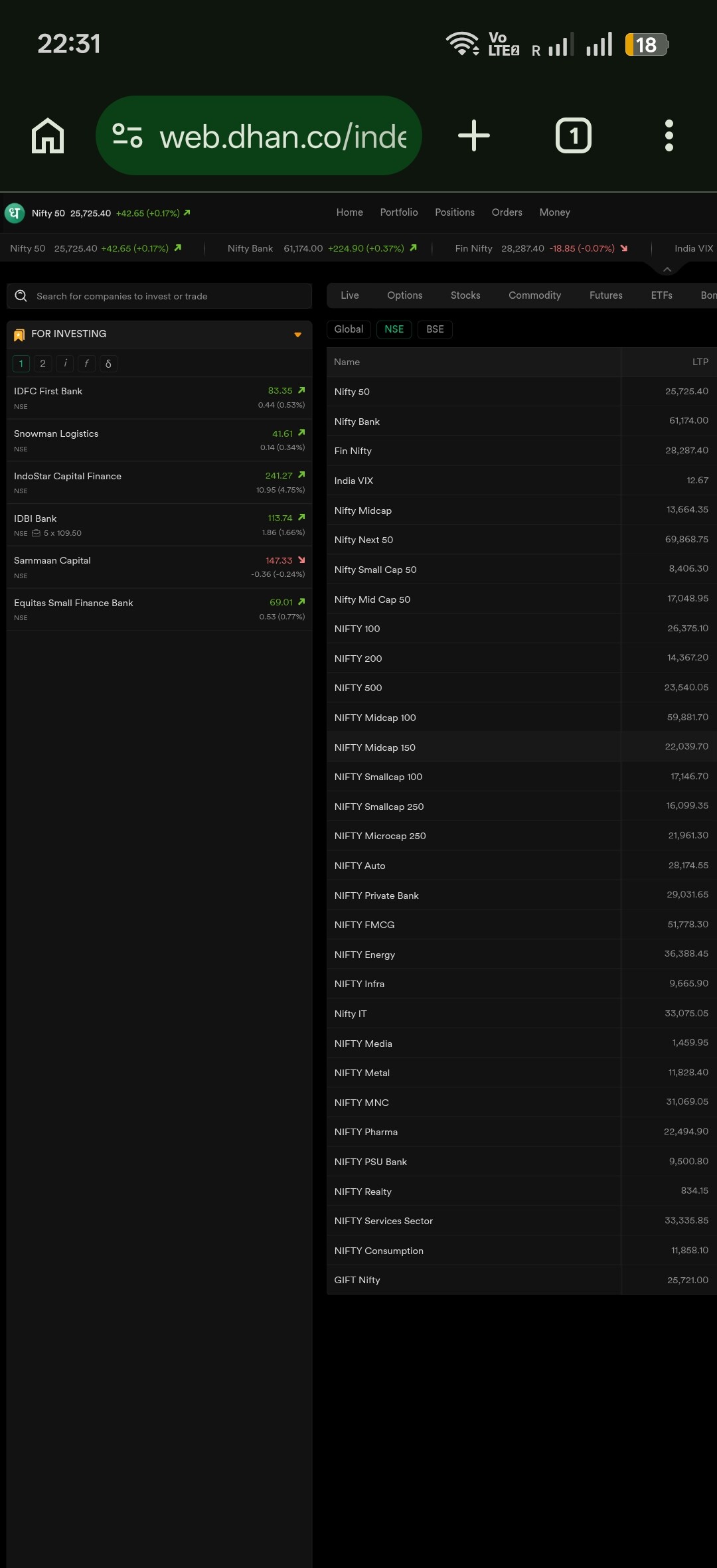The width and height of the screenshot is (717, 1568).
Task: Click the site settings icon in address bar
Action: click(x=127, y=135)
